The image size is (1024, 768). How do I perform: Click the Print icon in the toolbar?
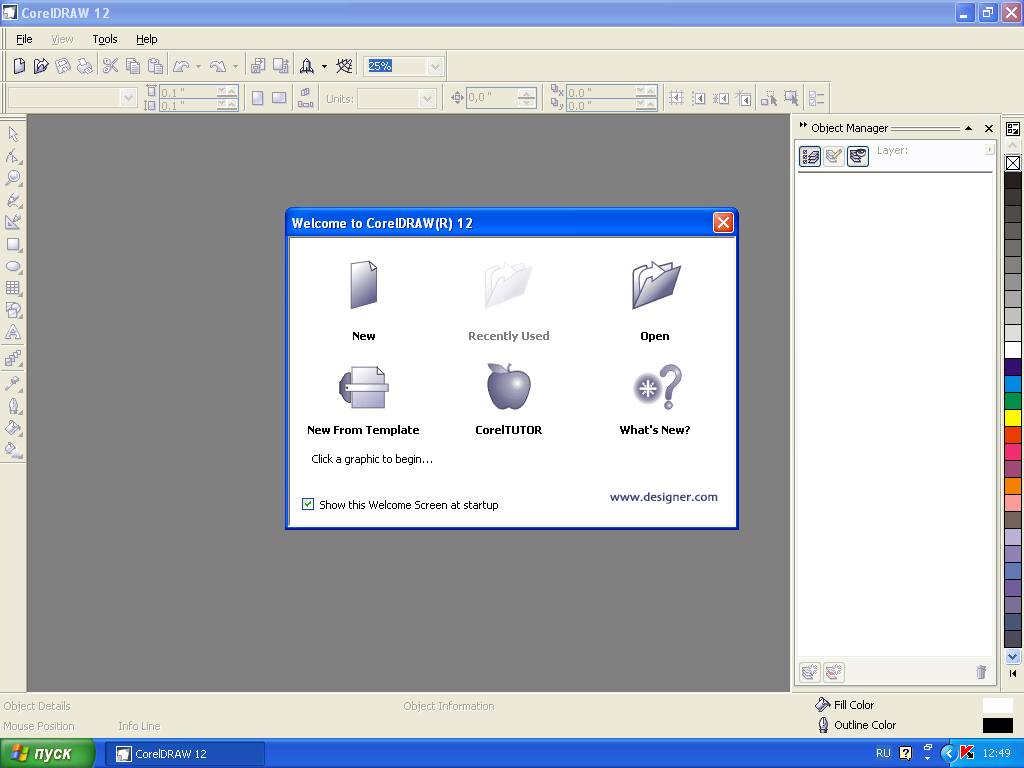[x=84, y=65]
